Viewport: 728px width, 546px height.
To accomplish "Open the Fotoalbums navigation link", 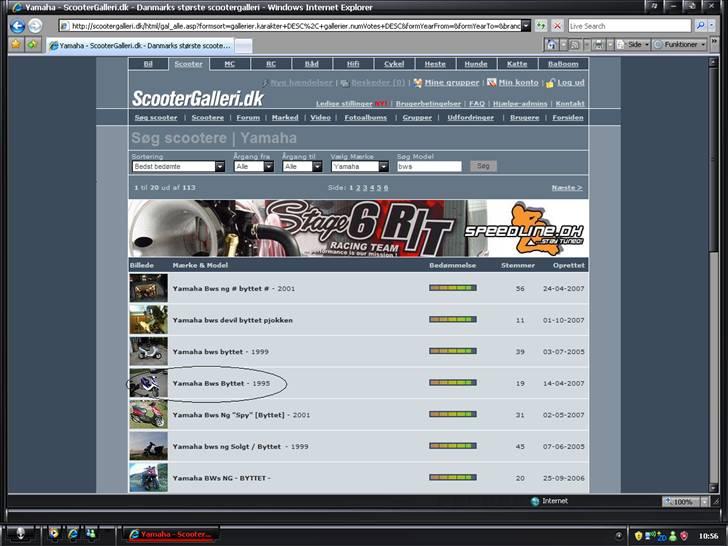I will coord(365,117).
